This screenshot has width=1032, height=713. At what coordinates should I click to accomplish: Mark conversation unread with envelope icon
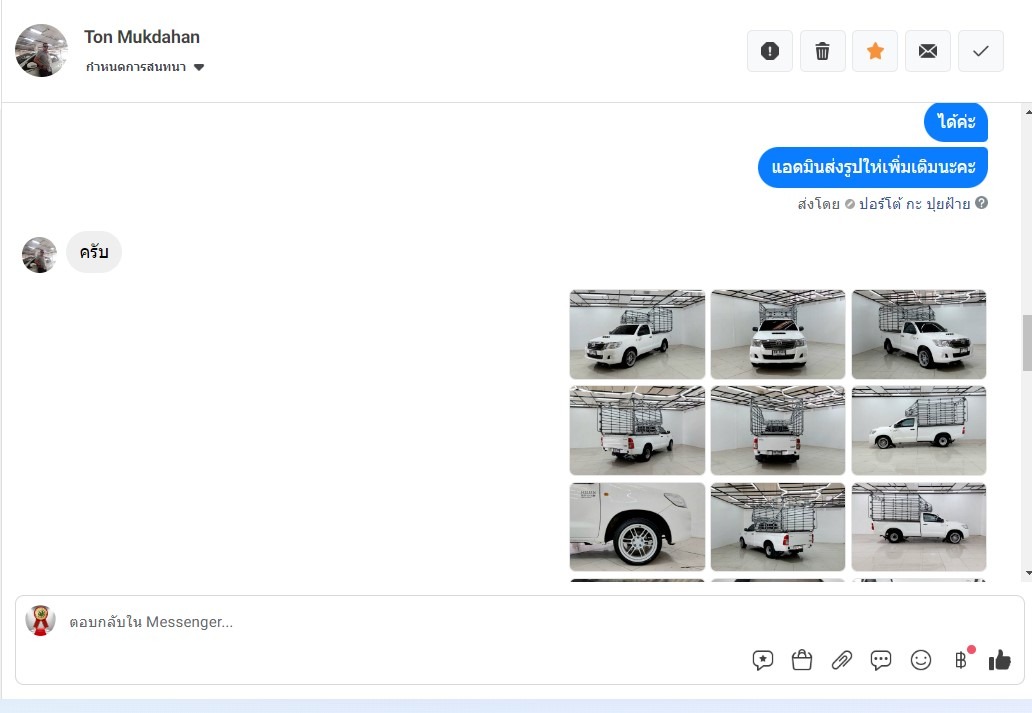click(x=927, y=51)
